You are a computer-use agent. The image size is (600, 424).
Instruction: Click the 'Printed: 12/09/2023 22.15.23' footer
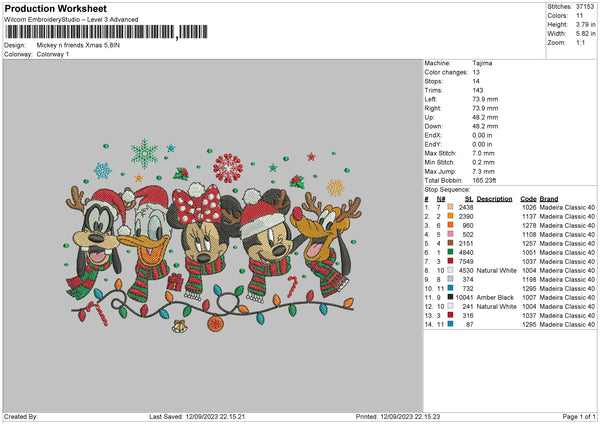tap(398, 417)
